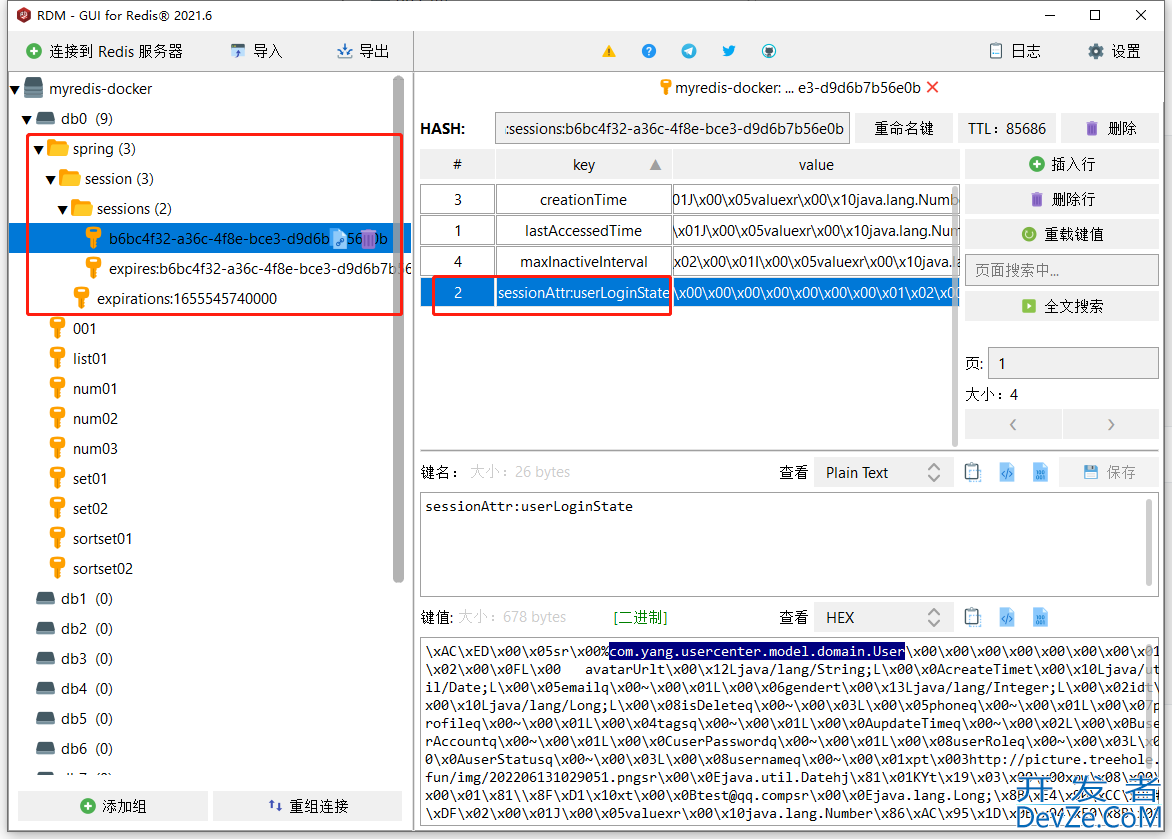Collapse the myredis-docker server node
Image resolution: width=1172 pixels, height=839 pixels.
[15, 90]
